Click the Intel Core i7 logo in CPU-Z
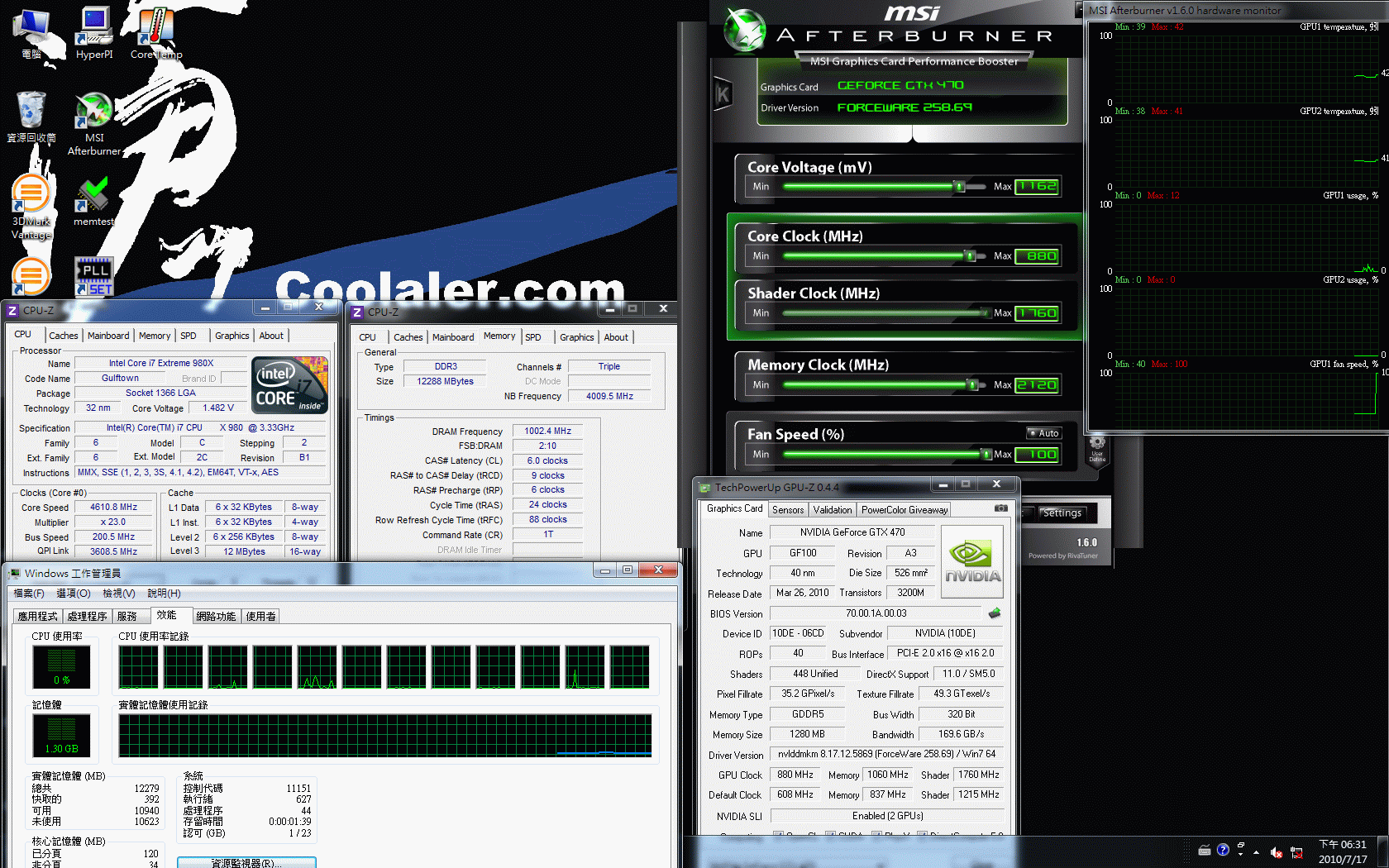Viewport: 1389px width, 868px height. tap(289, 385)
